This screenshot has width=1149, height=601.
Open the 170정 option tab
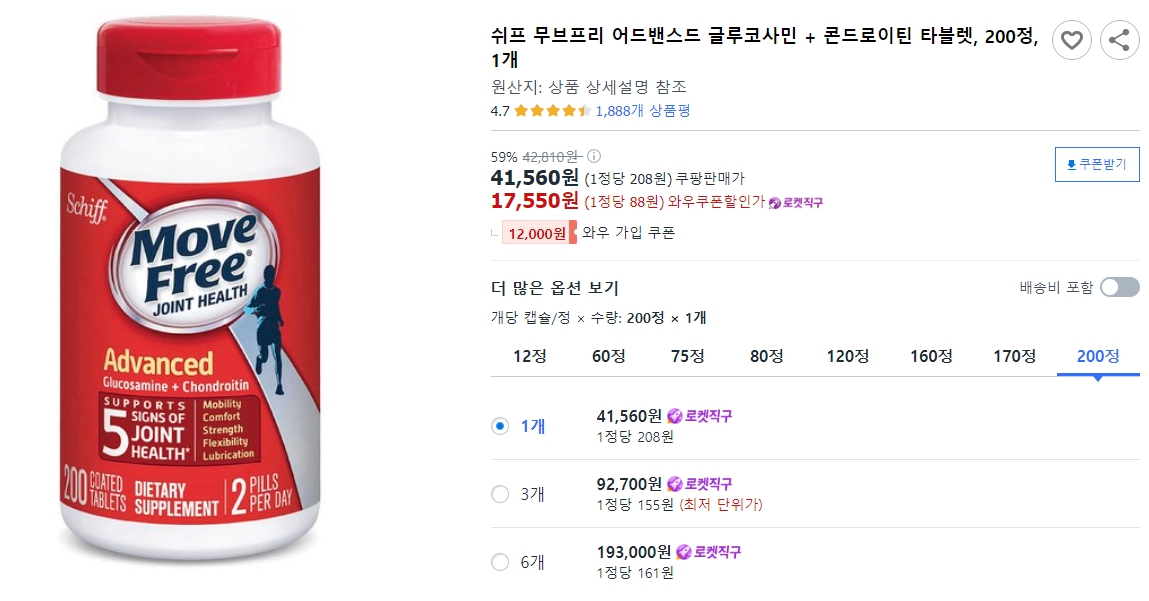pos(1014,356)
